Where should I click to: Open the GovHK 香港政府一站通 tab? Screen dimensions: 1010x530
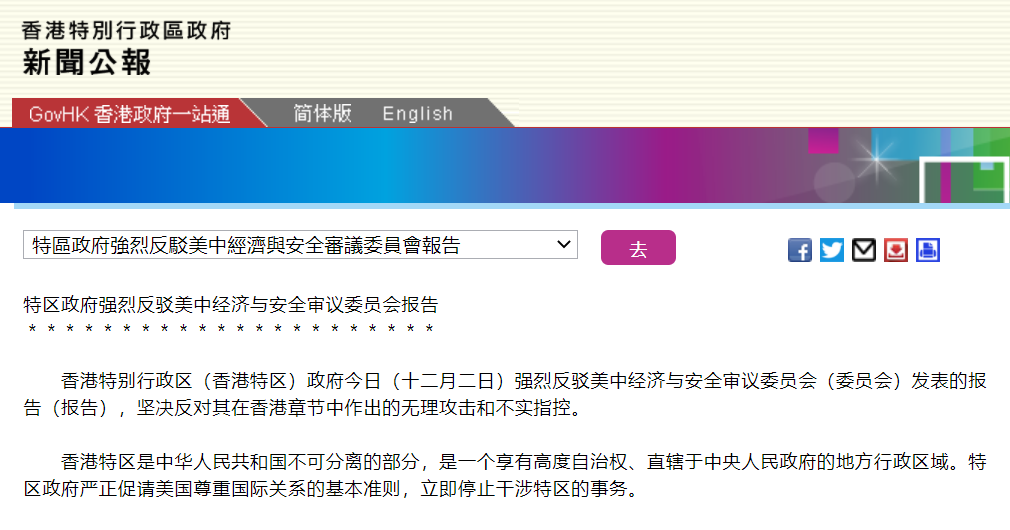(129, 114)
